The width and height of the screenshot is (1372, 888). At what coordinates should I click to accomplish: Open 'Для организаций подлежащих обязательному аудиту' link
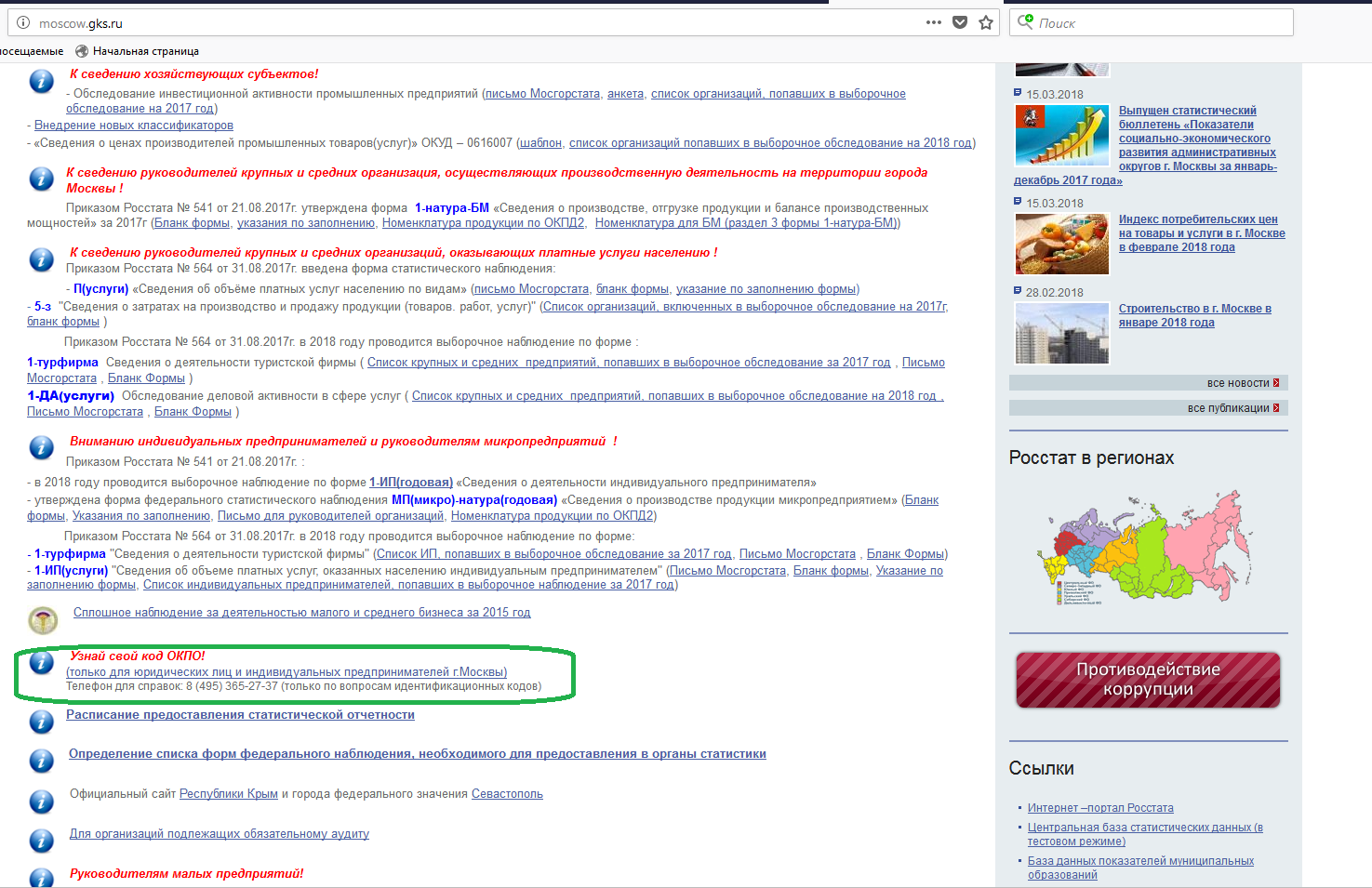tap(220, 834)
